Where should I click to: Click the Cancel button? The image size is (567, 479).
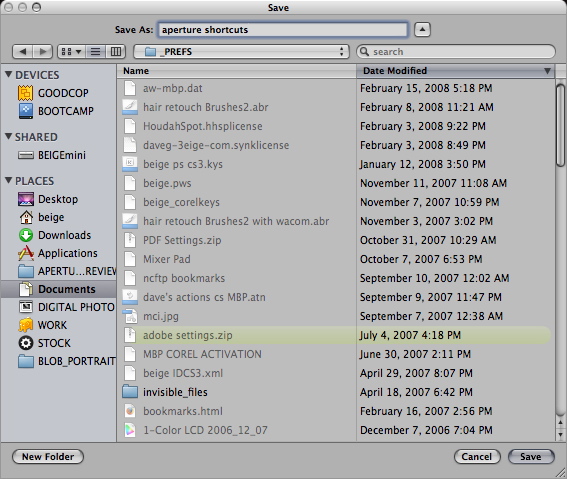point(477,457)
